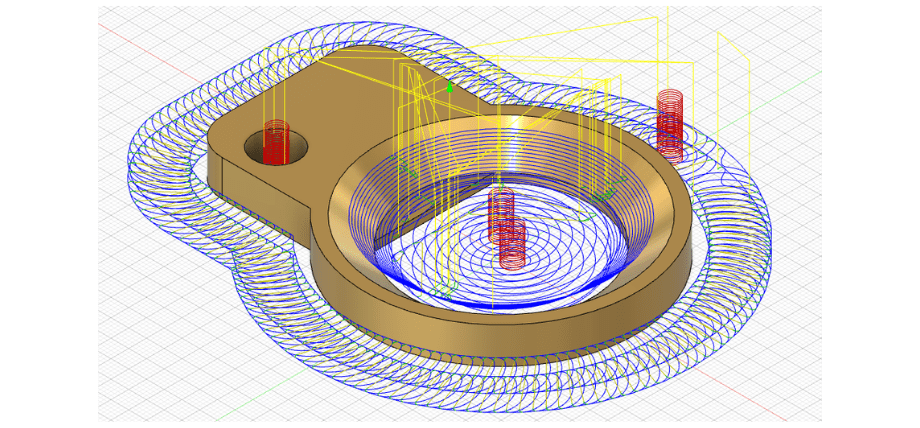The height and width of the screenshot is (428, 920).
Task: Select the red helical ramp outside the part
Action: pyautogui.click(x=670, y=126)
